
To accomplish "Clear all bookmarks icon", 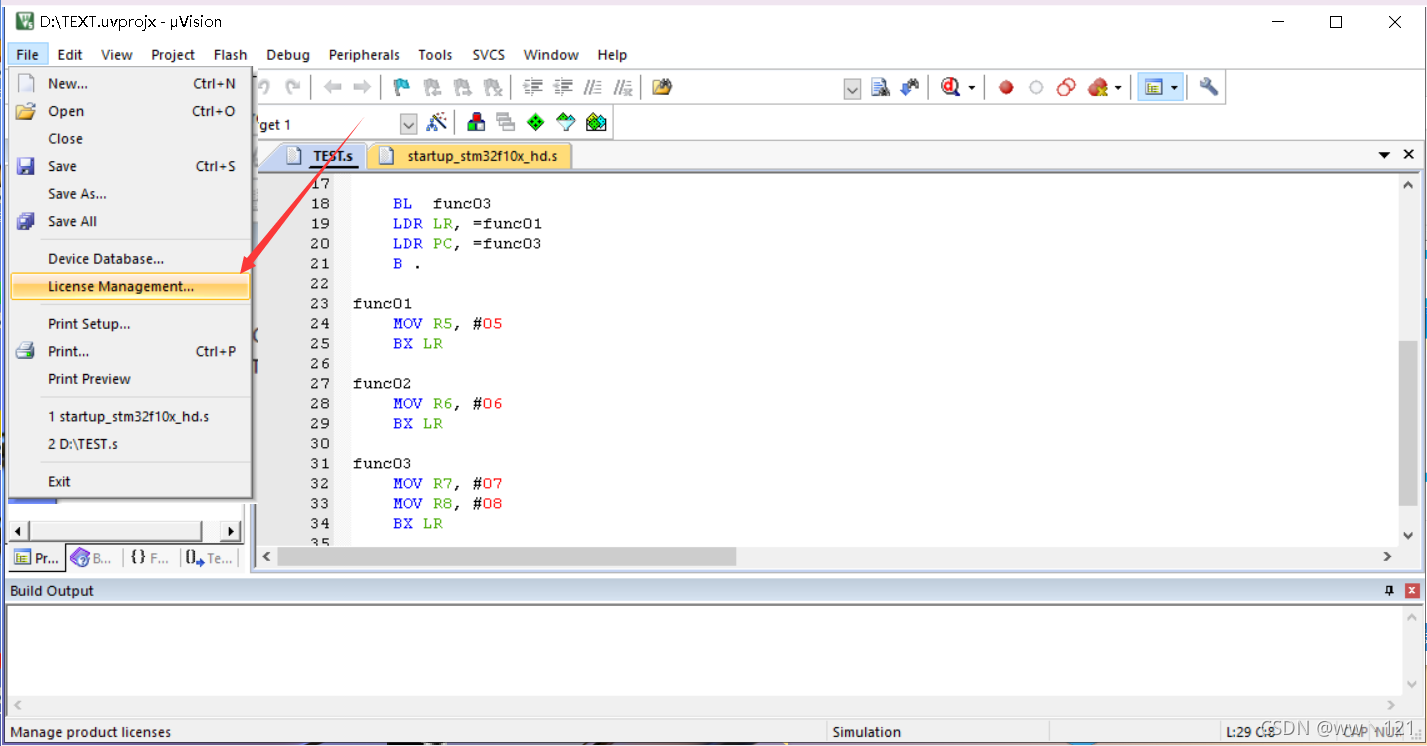I will (x=492, y=88).
